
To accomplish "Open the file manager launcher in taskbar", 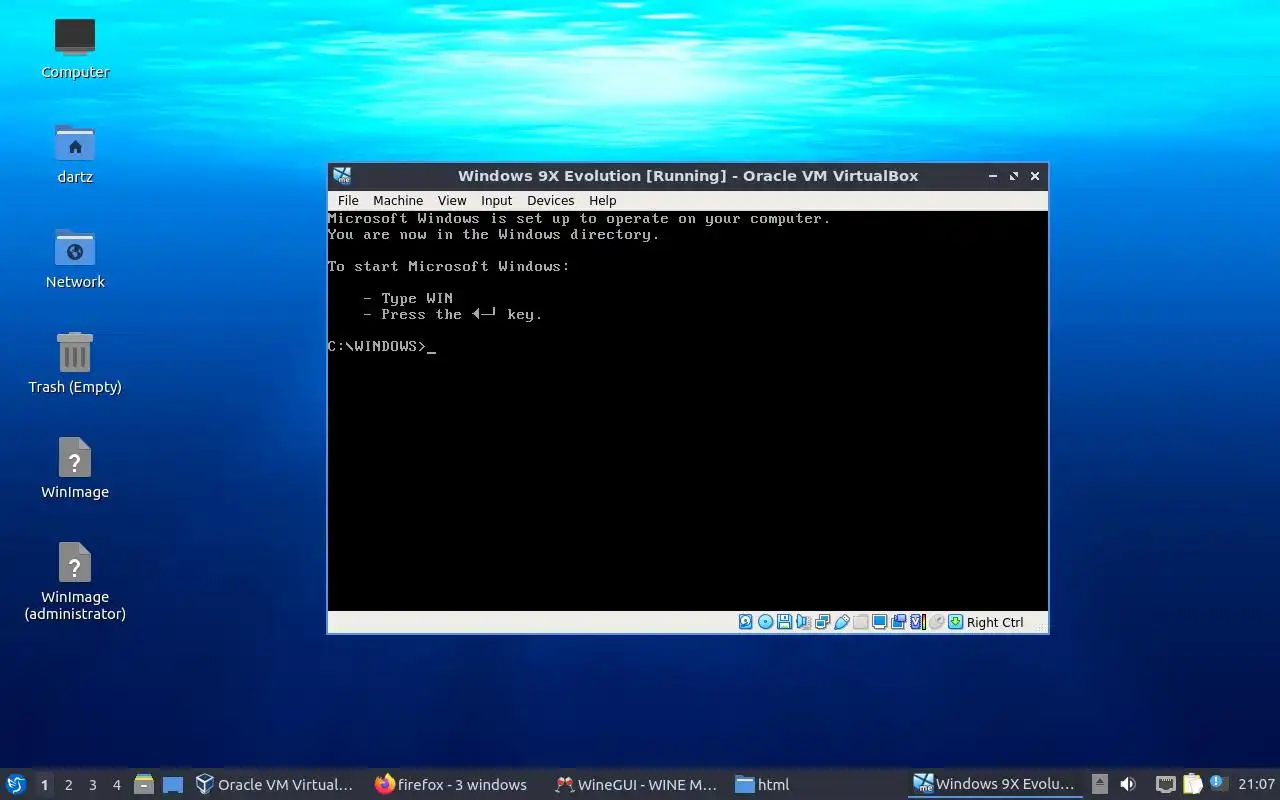I will pos(144,785).
